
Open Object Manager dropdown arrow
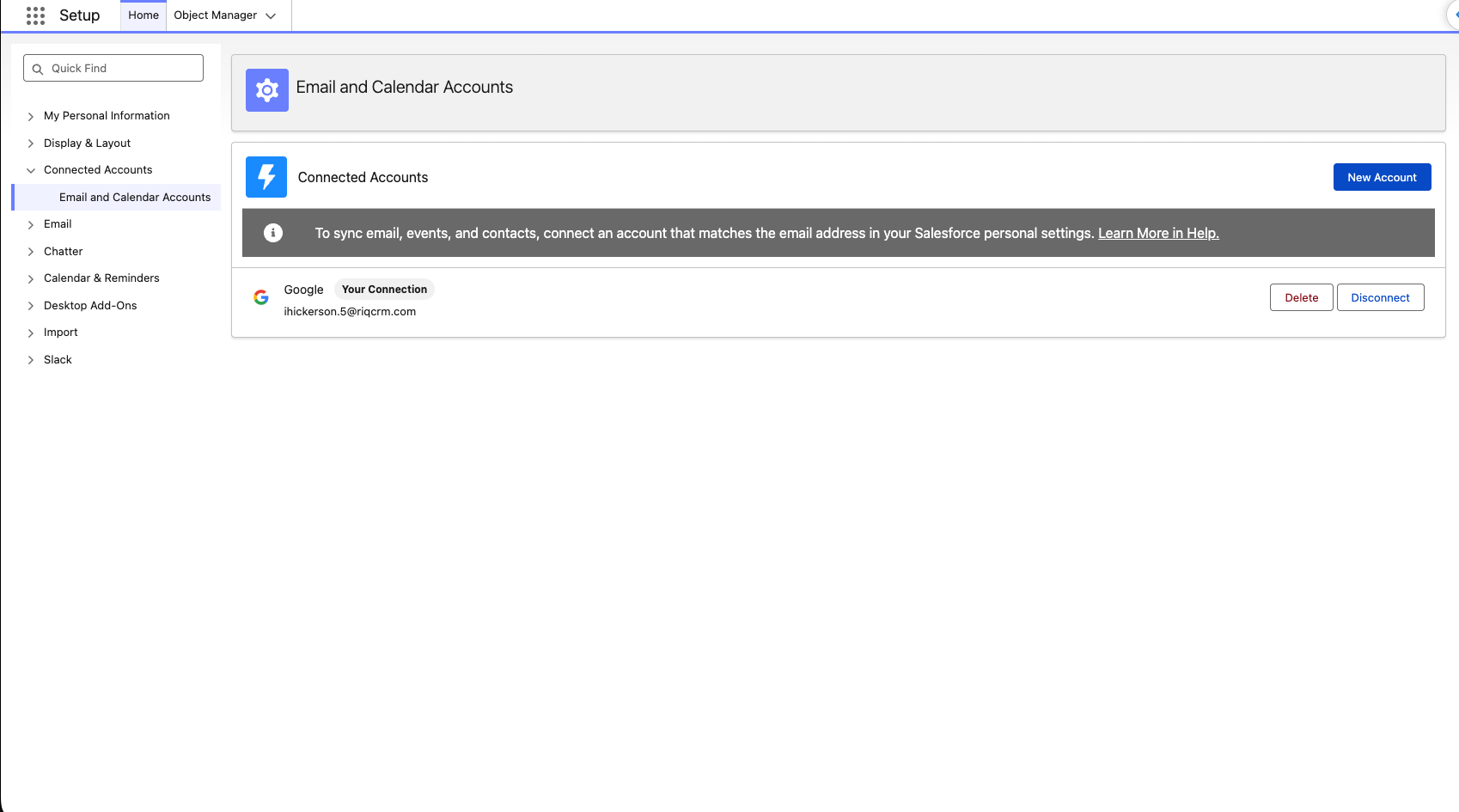[x=271, y=16]
